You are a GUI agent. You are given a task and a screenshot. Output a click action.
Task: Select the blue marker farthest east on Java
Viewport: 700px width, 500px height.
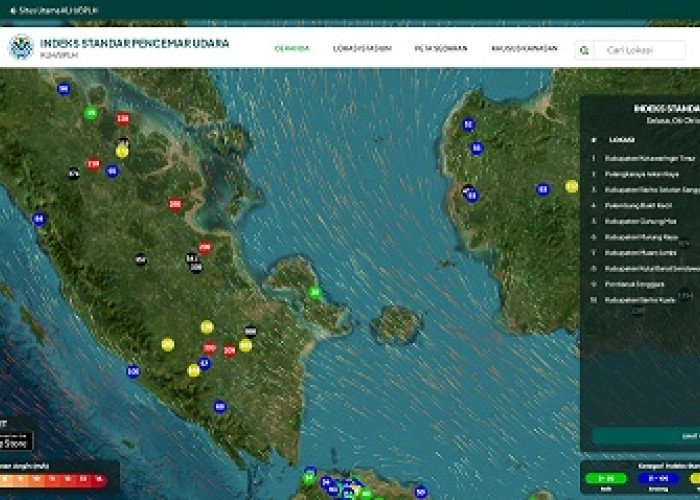tap(421, 492)
